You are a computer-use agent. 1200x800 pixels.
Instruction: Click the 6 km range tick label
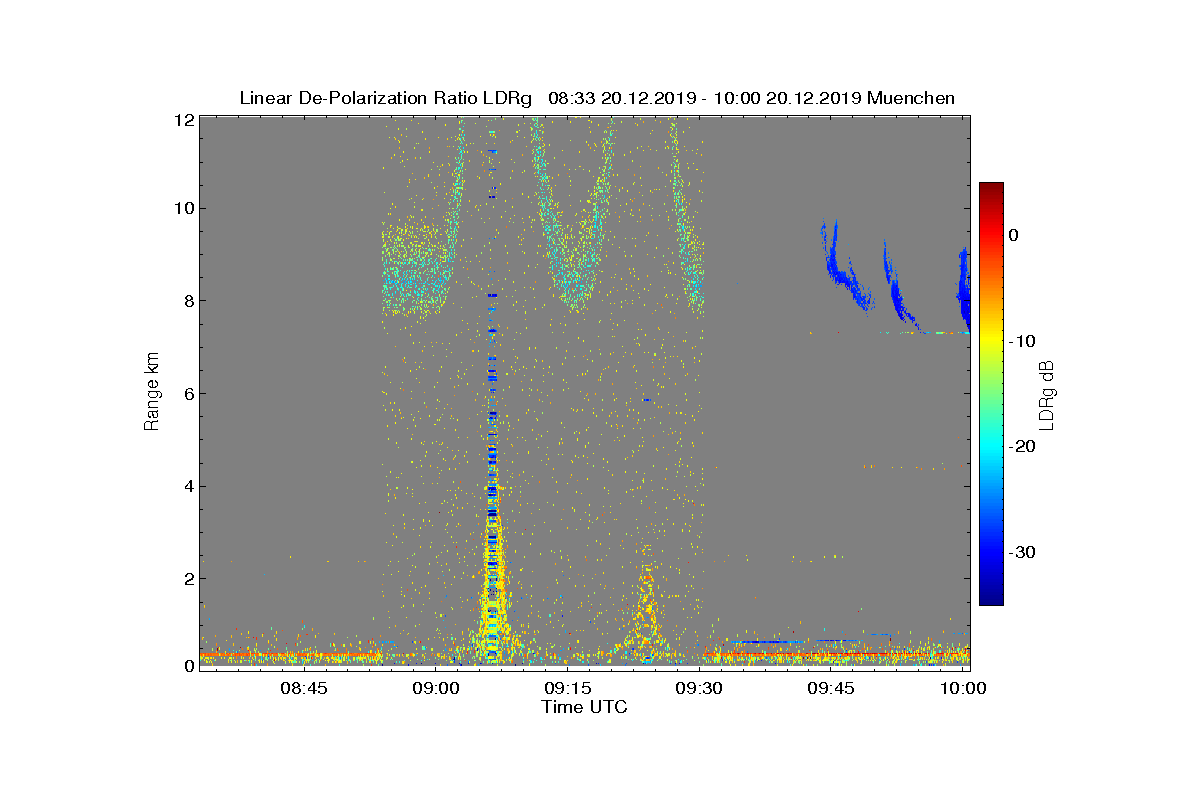click(189, 393)
